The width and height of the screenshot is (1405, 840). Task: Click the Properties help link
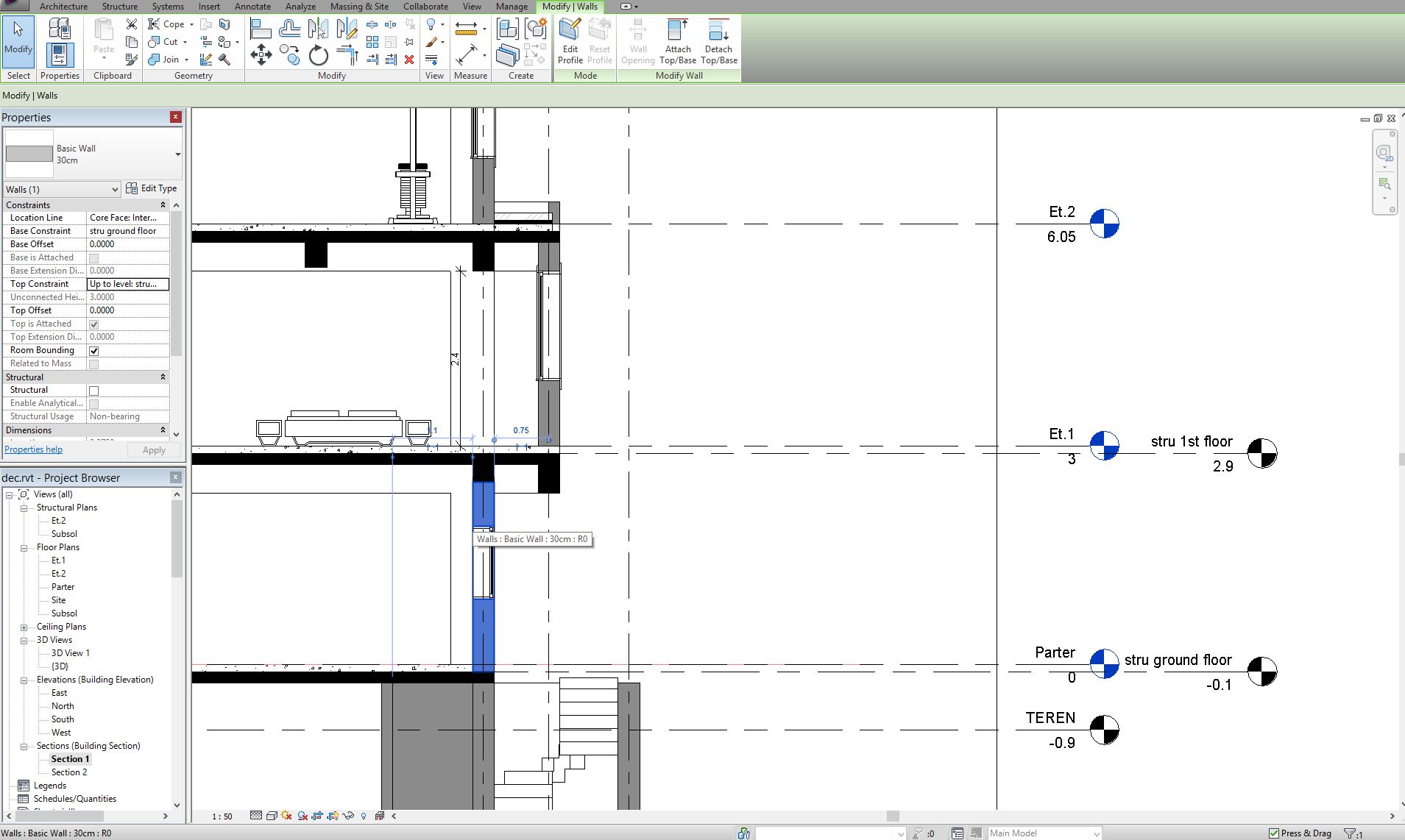pyautogui.click(x=34, y=449)
